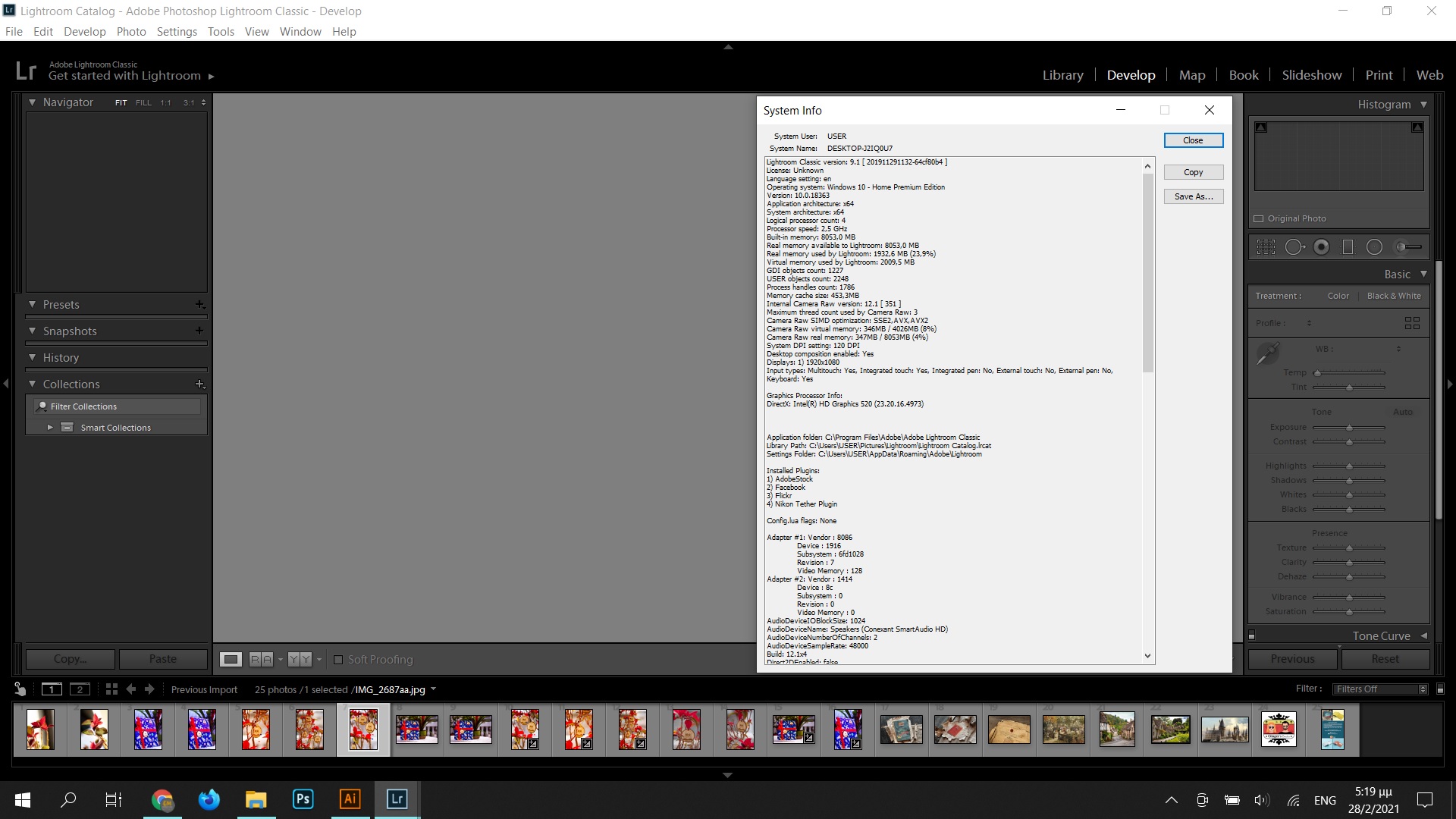Select the Spot Removal tool
The image size is (1456, 819).
[1294, 247]
